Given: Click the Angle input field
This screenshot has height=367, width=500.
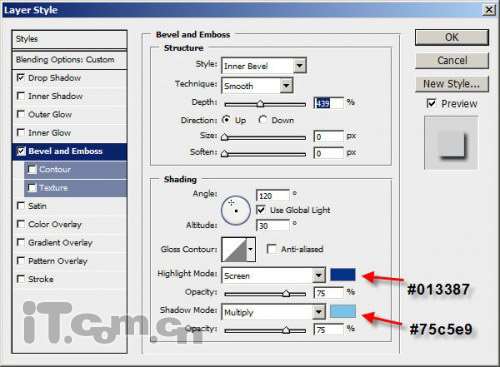Looking at the screenshot, I should [273, 196].
